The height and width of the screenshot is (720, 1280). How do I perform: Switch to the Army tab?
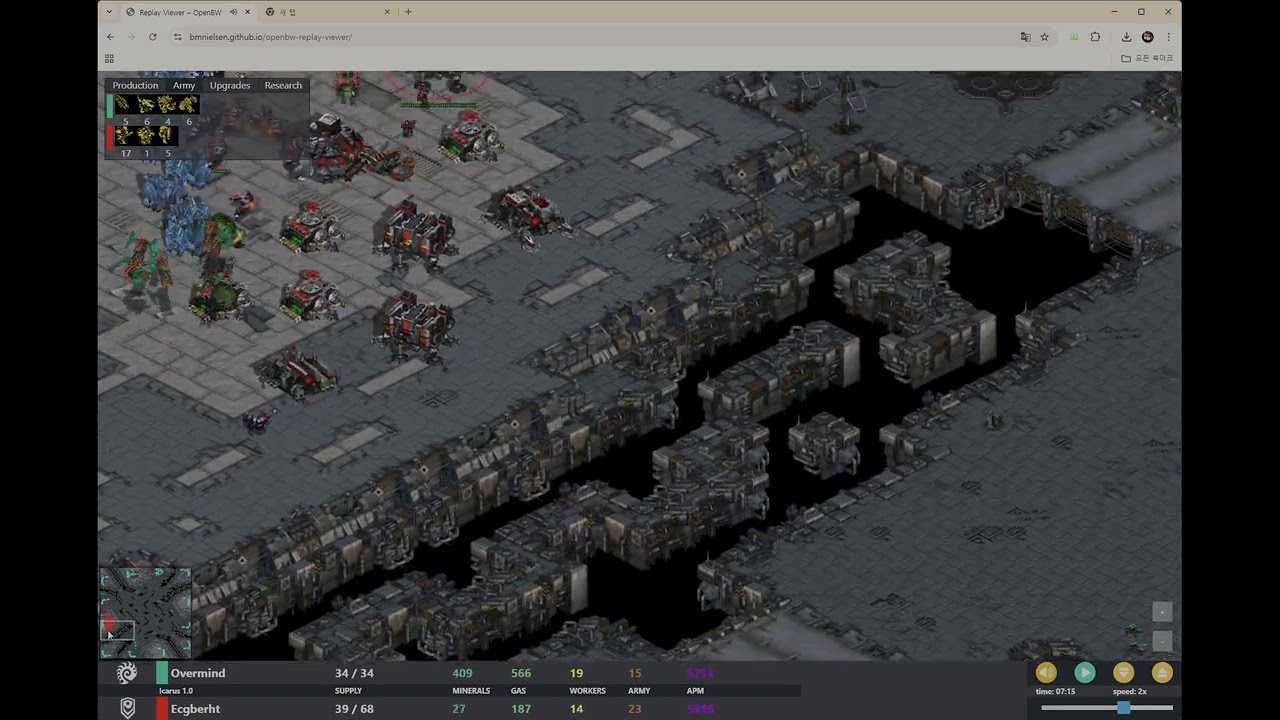(184, 86)
